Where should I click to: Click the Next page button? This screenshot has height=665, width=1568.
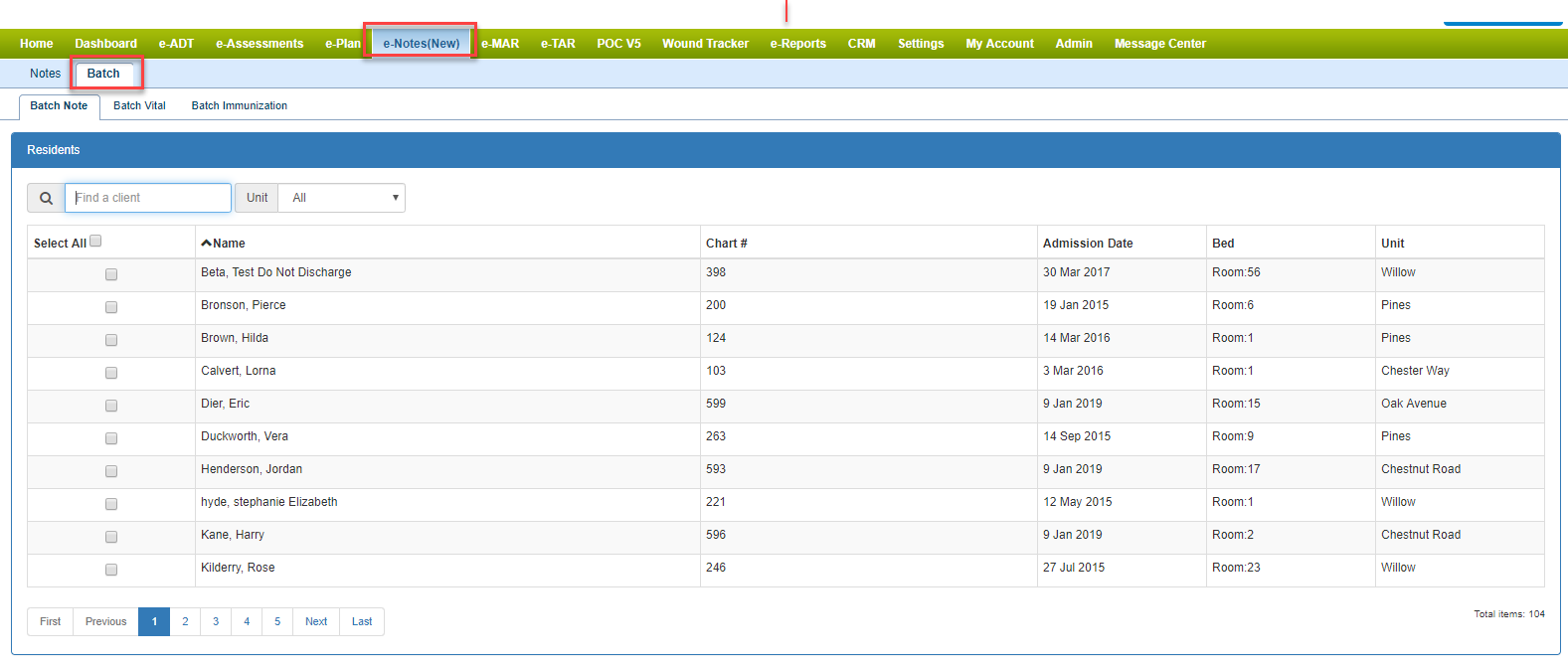tap(316, 621)
